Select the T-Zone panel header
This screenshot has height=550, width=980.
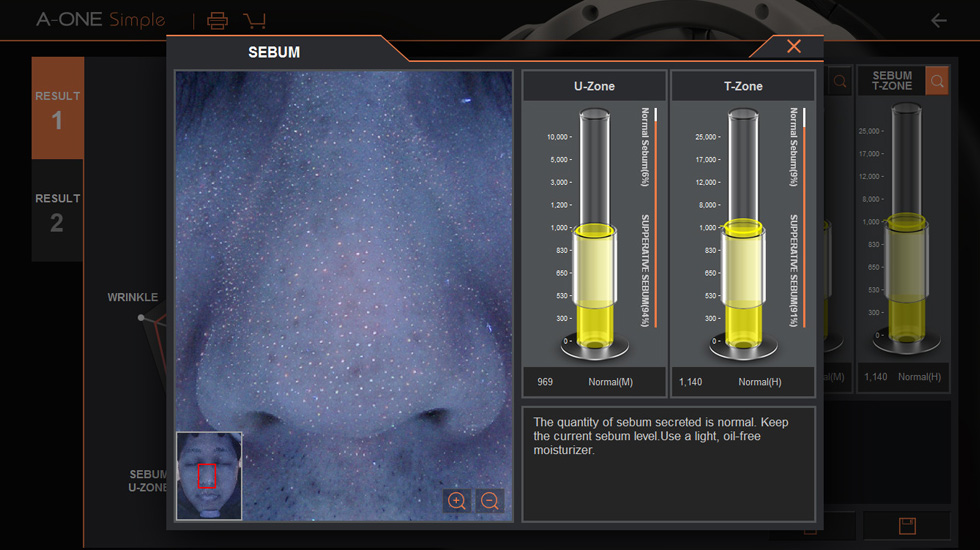[743, 86]
